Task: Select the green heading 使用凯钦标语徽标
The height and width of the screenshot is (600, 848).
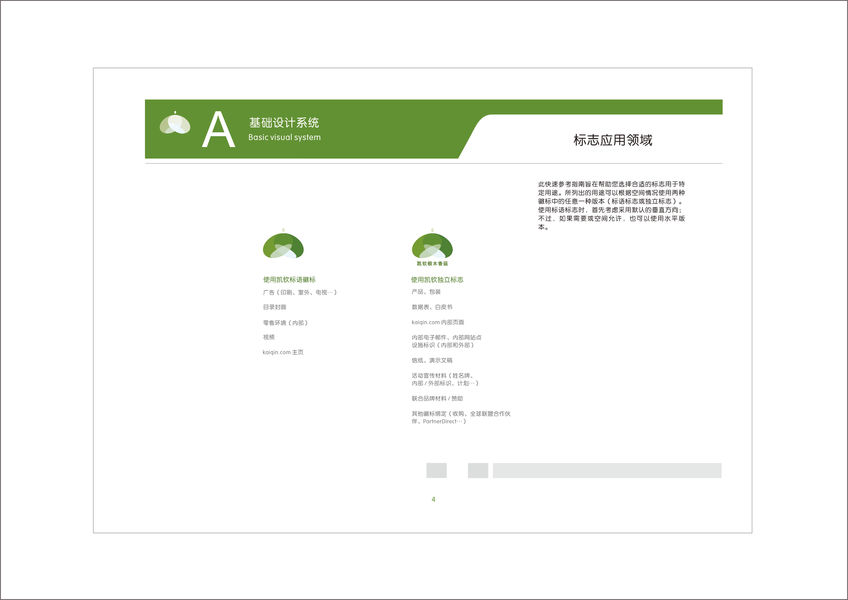Action: [x=289, y=280]
